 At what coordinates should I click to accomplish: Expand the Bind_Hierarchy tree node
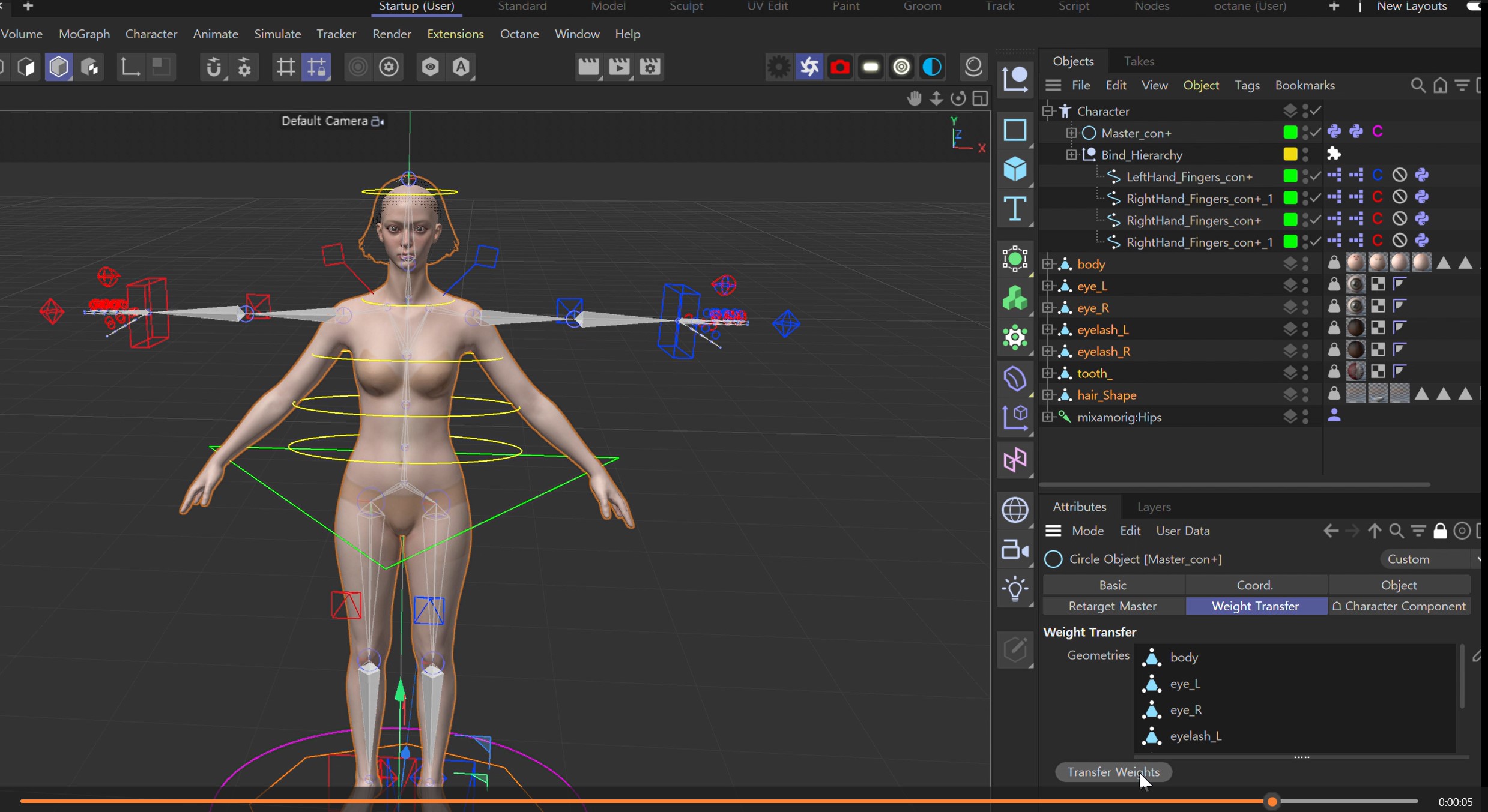1071,154
